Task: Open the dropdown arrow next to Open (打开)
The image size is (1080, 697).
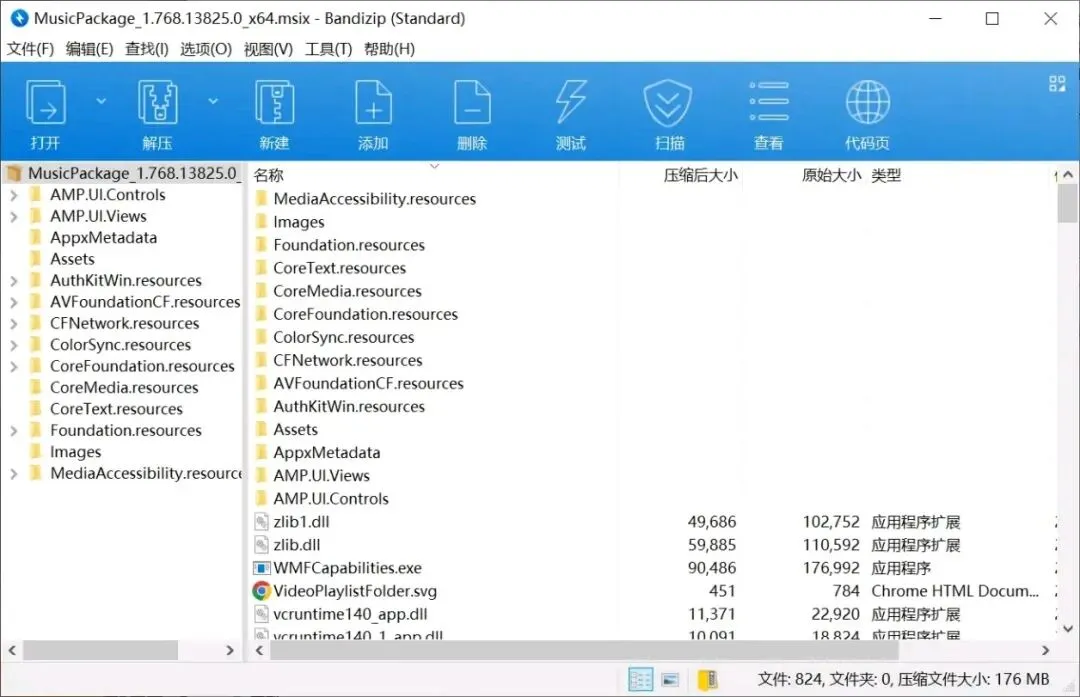Action: (101, 101)
